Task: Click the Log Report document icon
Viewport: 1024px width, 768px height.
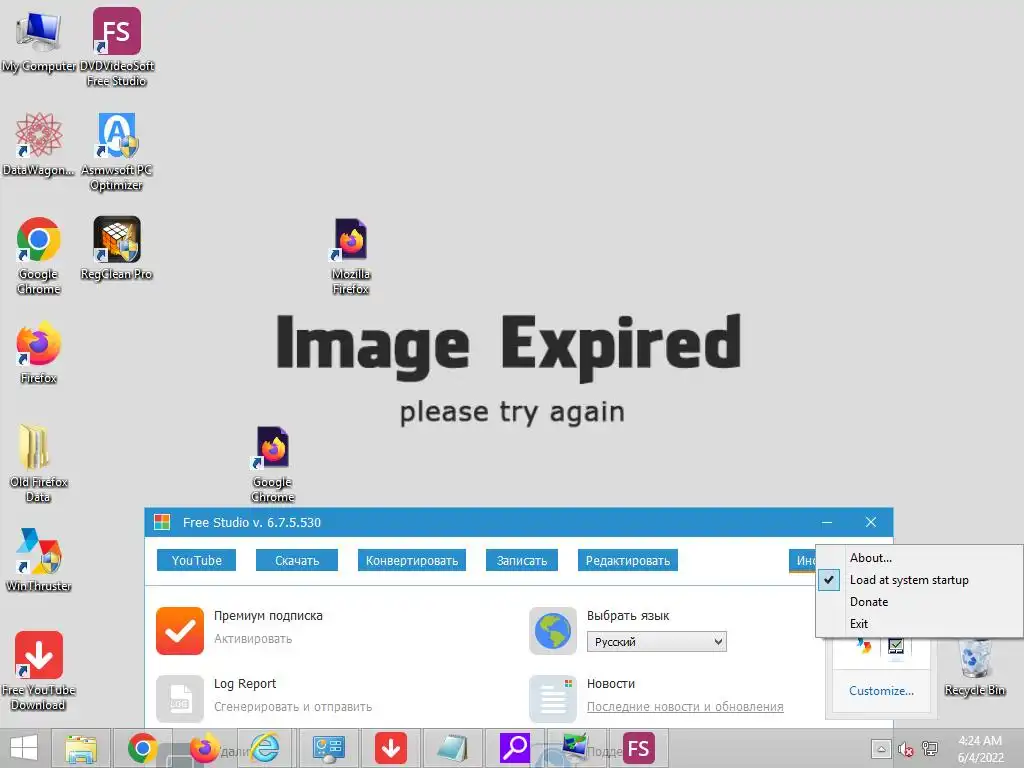Action: click(180, 698)
